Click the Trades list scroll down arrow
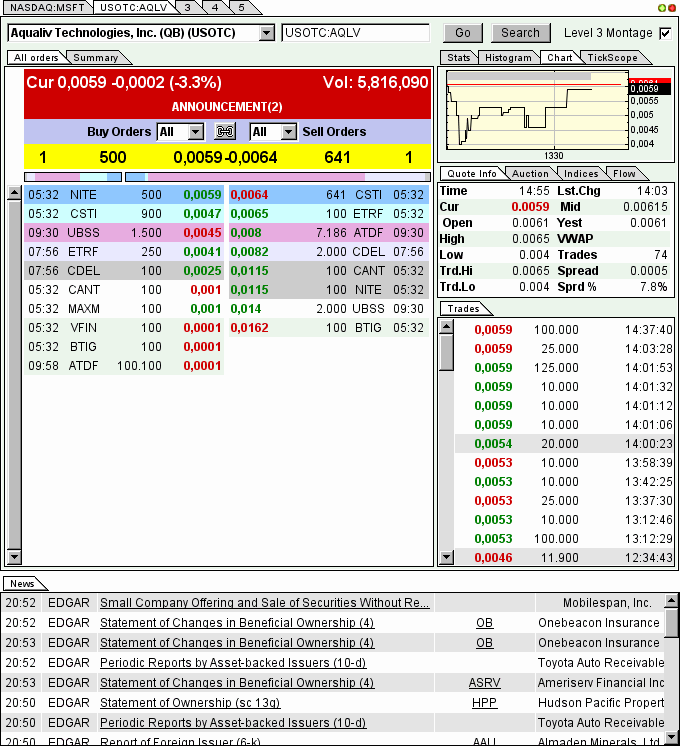Screen dimensions: 680x750 (447, 556)
